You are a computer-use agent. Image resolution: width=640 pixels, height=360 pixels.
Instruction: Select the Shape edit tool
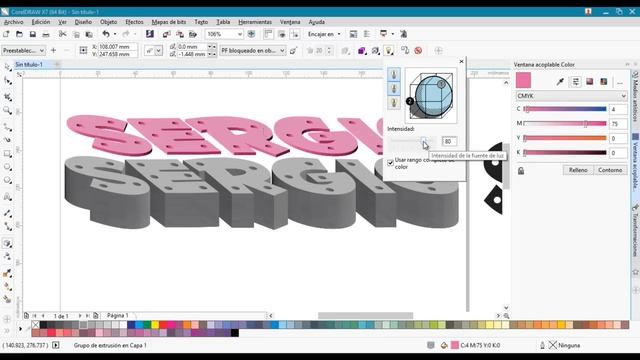7,81
